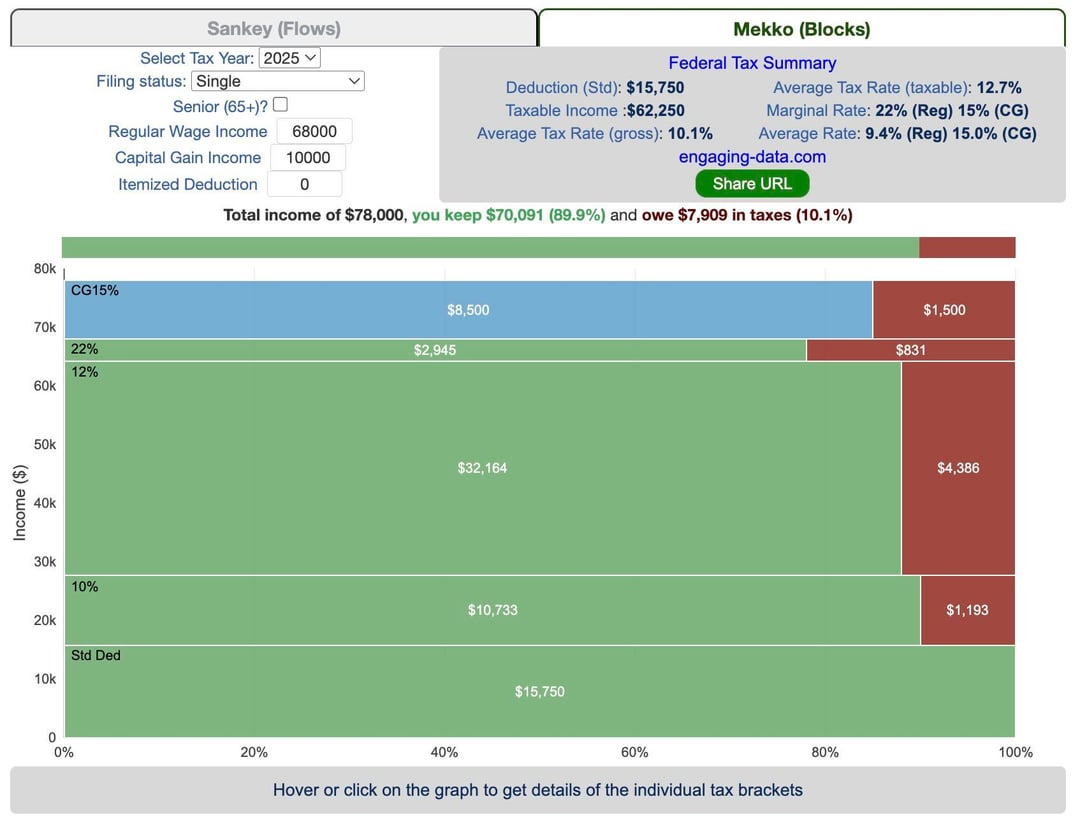The width and height of the screenshot is (1080, 827).
Task: Enable the Senior (65+) checkbox
Action: [x=280, y=105]
